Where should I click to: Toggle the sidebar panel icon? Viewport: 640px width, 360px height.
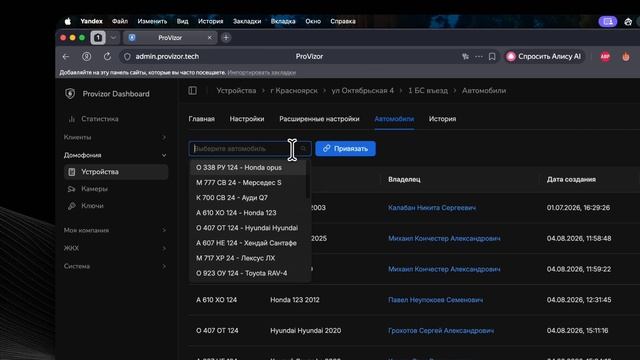193,91
